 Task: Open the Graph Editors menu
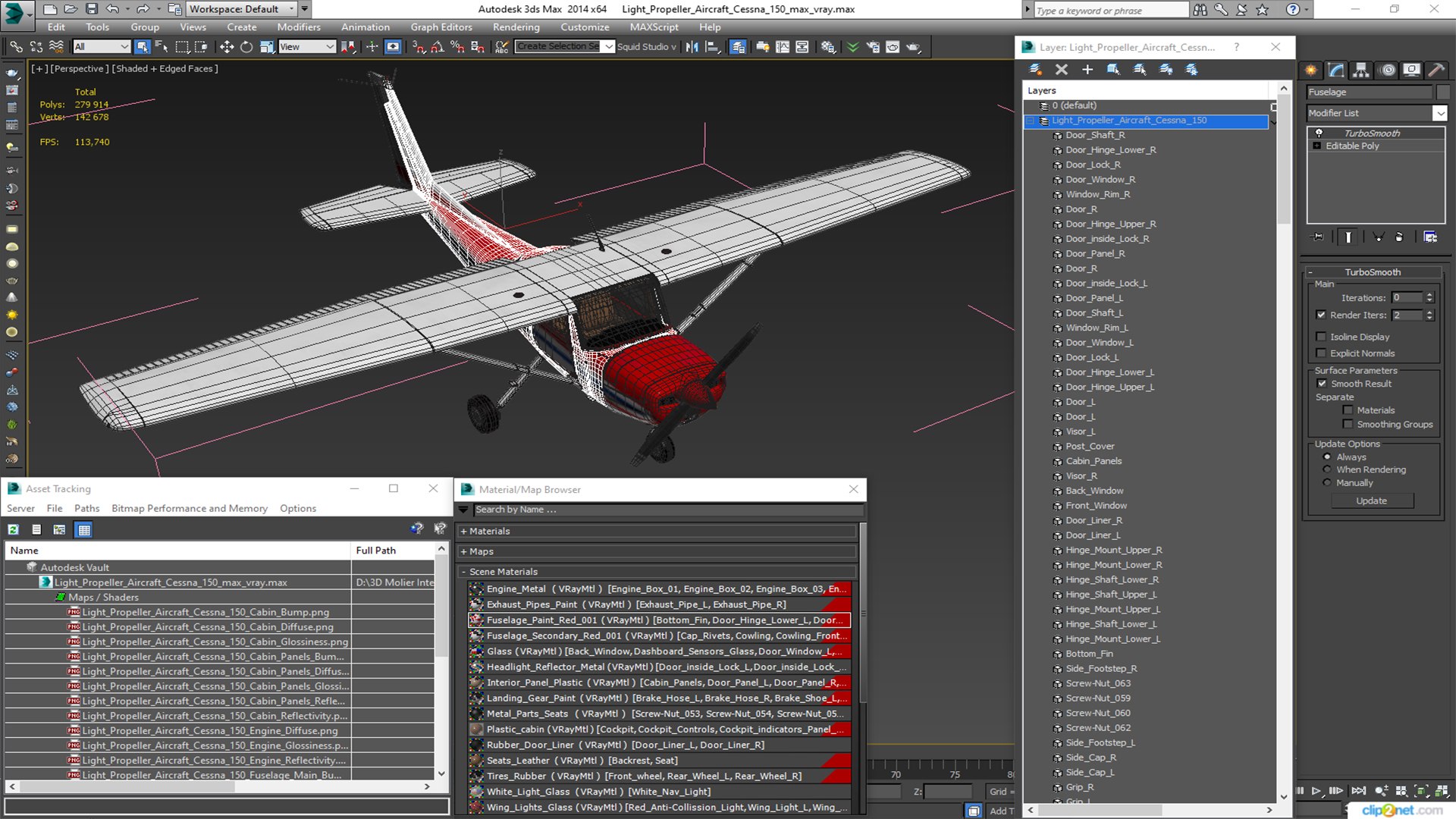click(441, 27)
